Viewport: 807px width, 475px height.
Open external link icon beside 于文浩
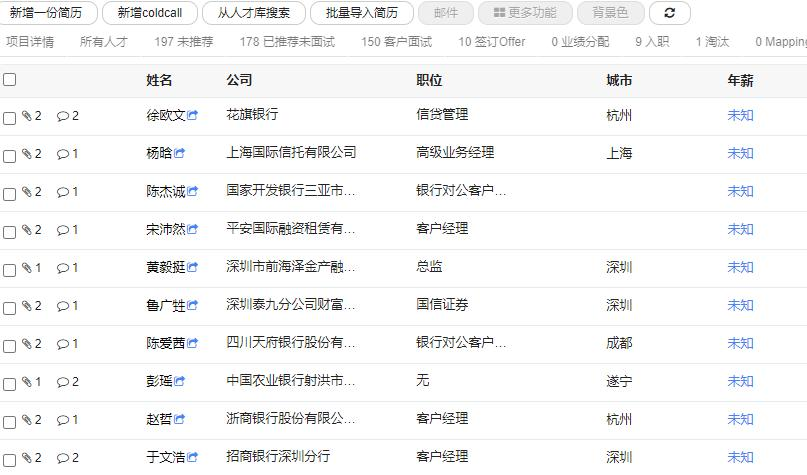pos(193,458)
